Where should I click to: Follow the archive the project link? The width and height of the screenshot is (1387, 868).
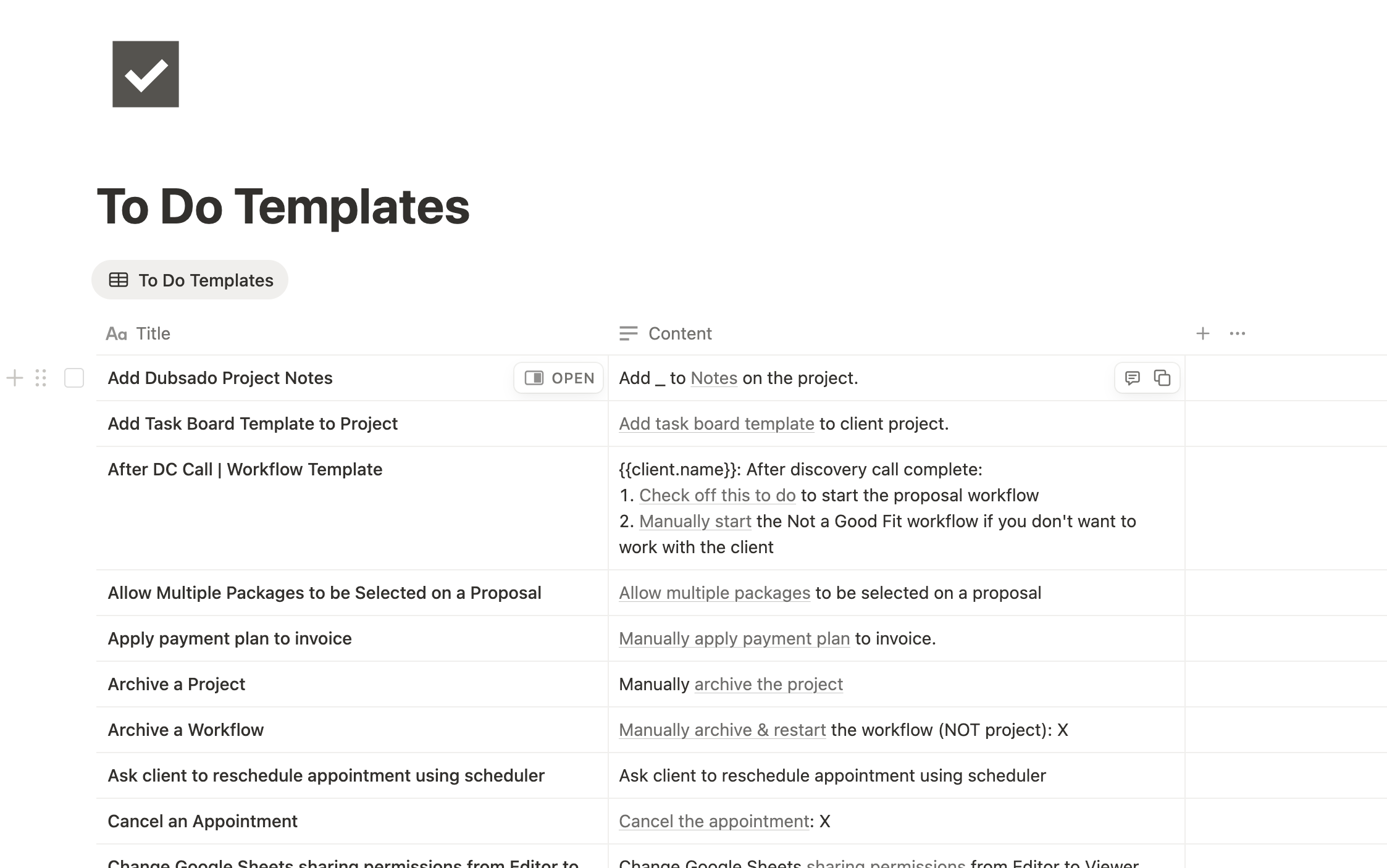point(768,684)
